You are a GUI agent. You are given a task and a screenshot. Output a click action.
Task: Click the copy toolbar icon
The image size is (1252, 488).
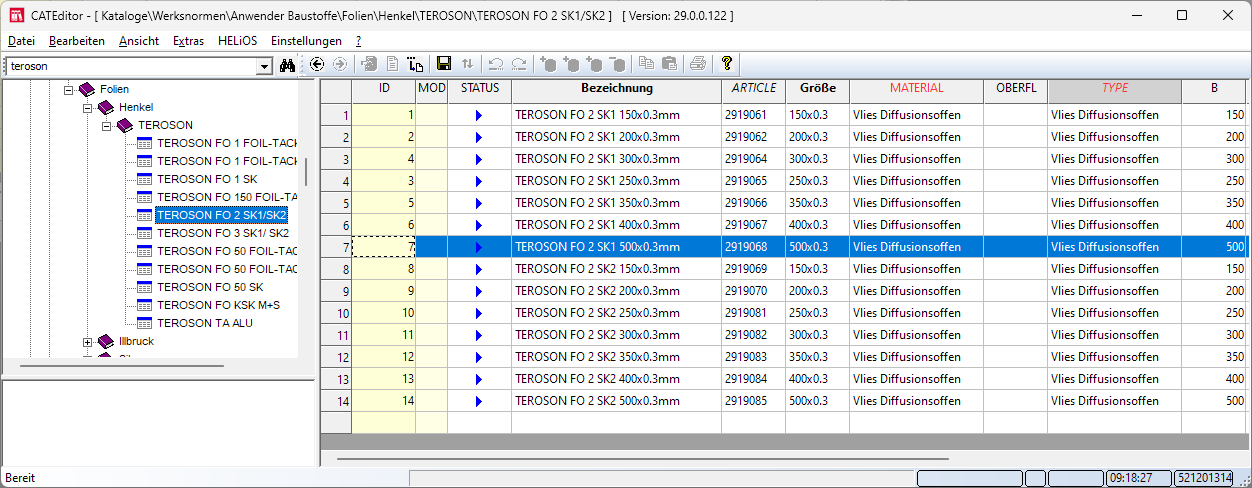coord(647,64)
